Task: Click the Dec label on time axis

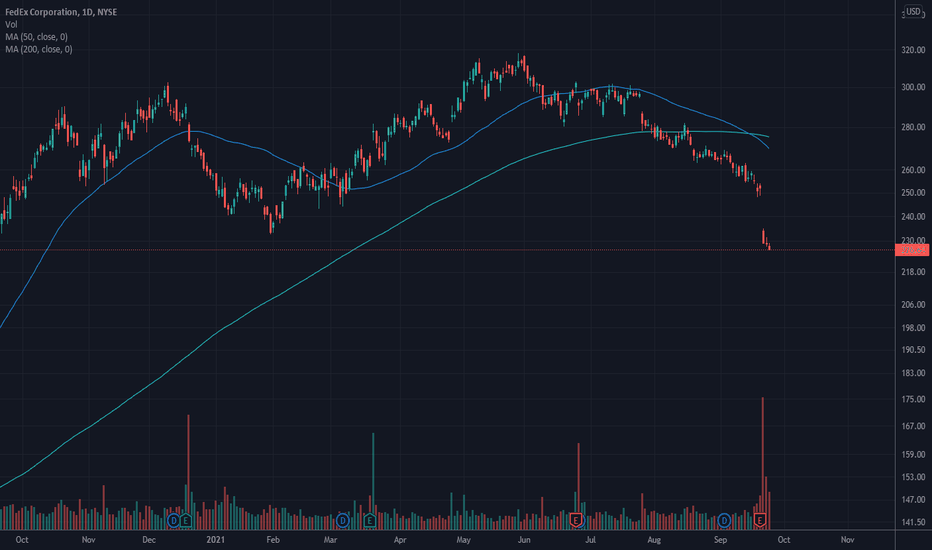Action: 149,540
